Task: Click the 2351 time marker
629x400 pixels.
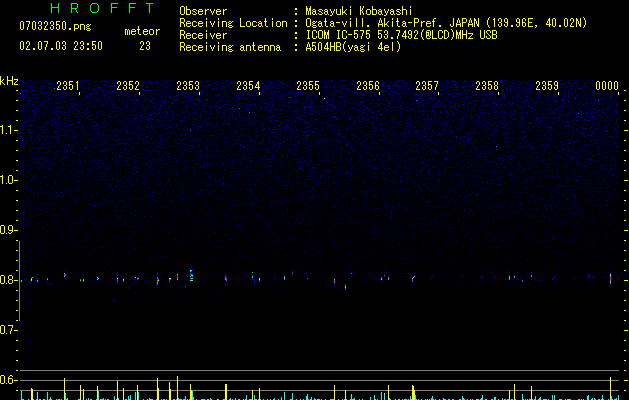Action: click(x=68, y=86)
